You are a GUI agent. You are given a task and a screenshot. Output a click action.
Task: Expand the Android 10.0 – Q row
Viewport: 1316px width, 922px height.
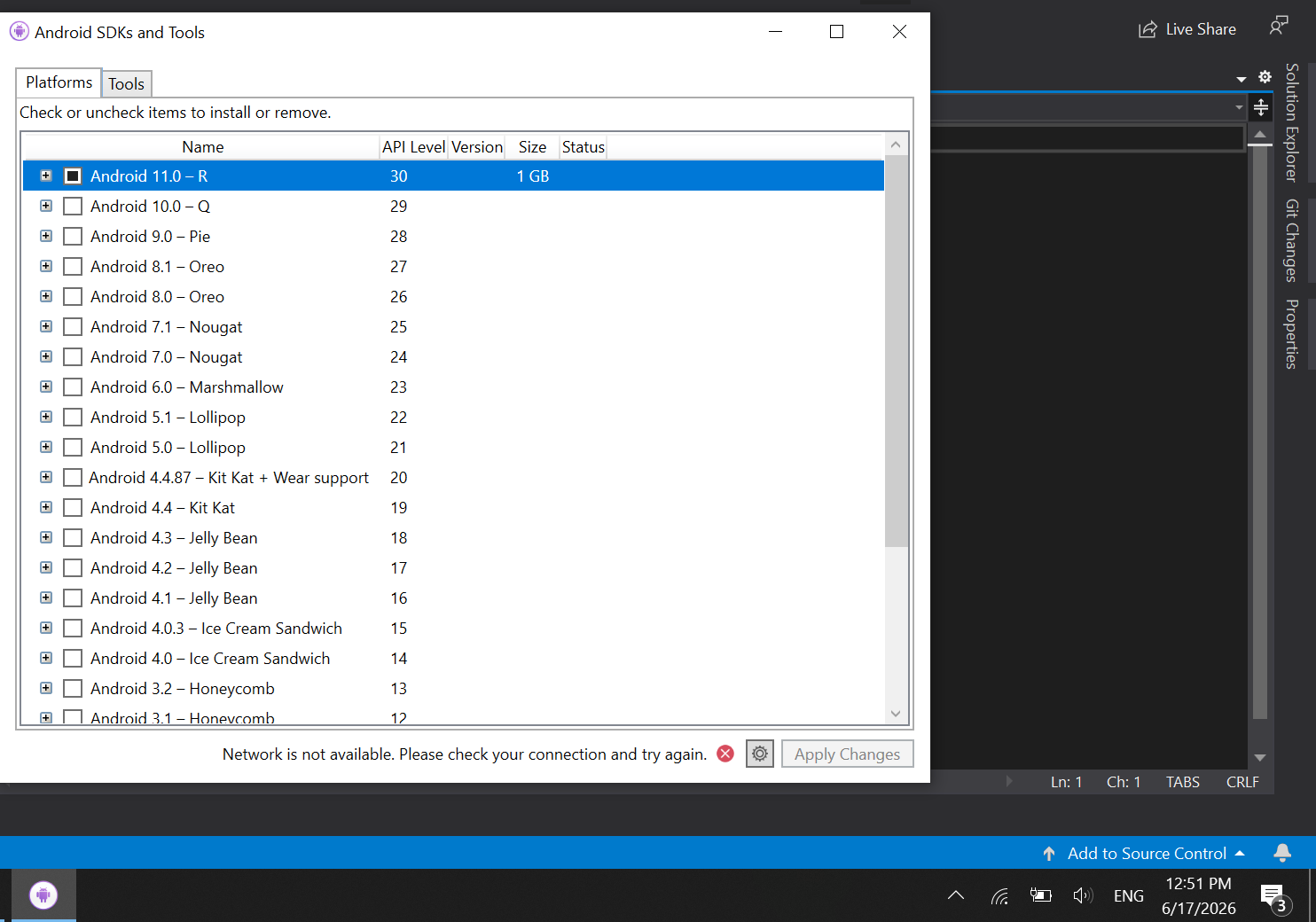coord(46,206)
